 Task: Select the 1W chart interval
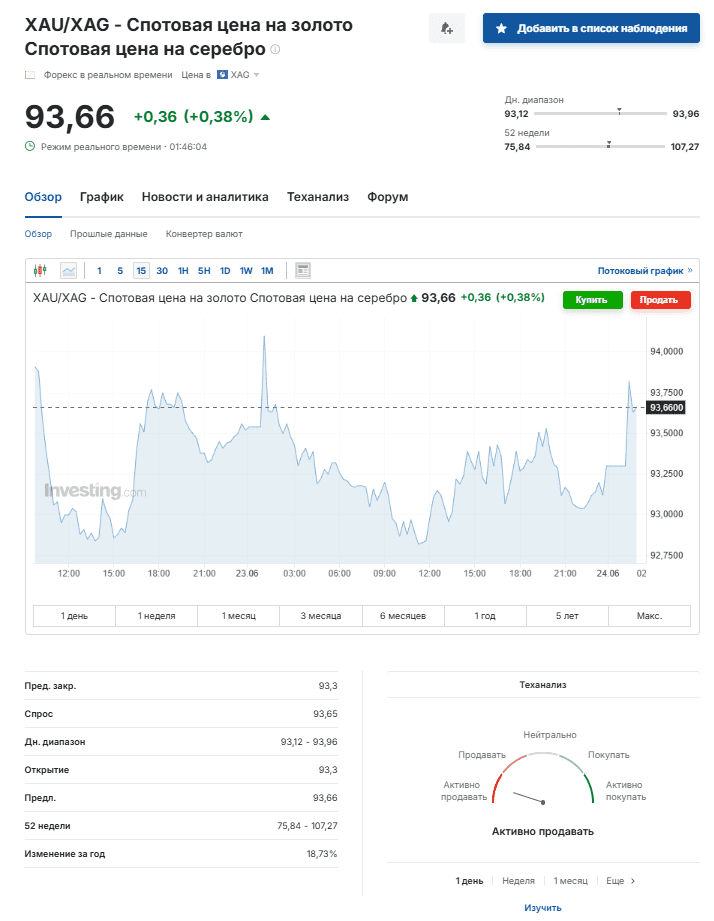[x=247, y=270]
